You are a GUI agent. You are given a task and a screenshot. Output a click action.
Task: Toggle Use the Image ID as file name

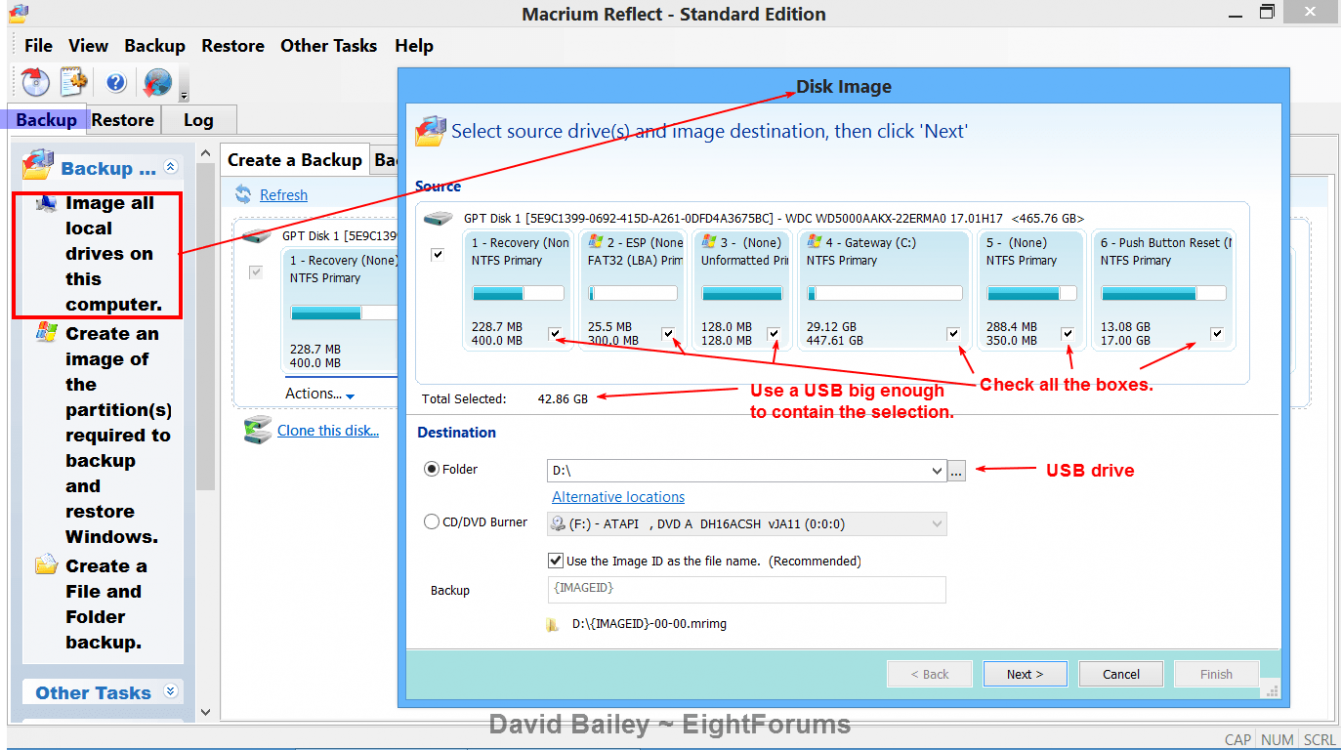click(x=556, y=561)
